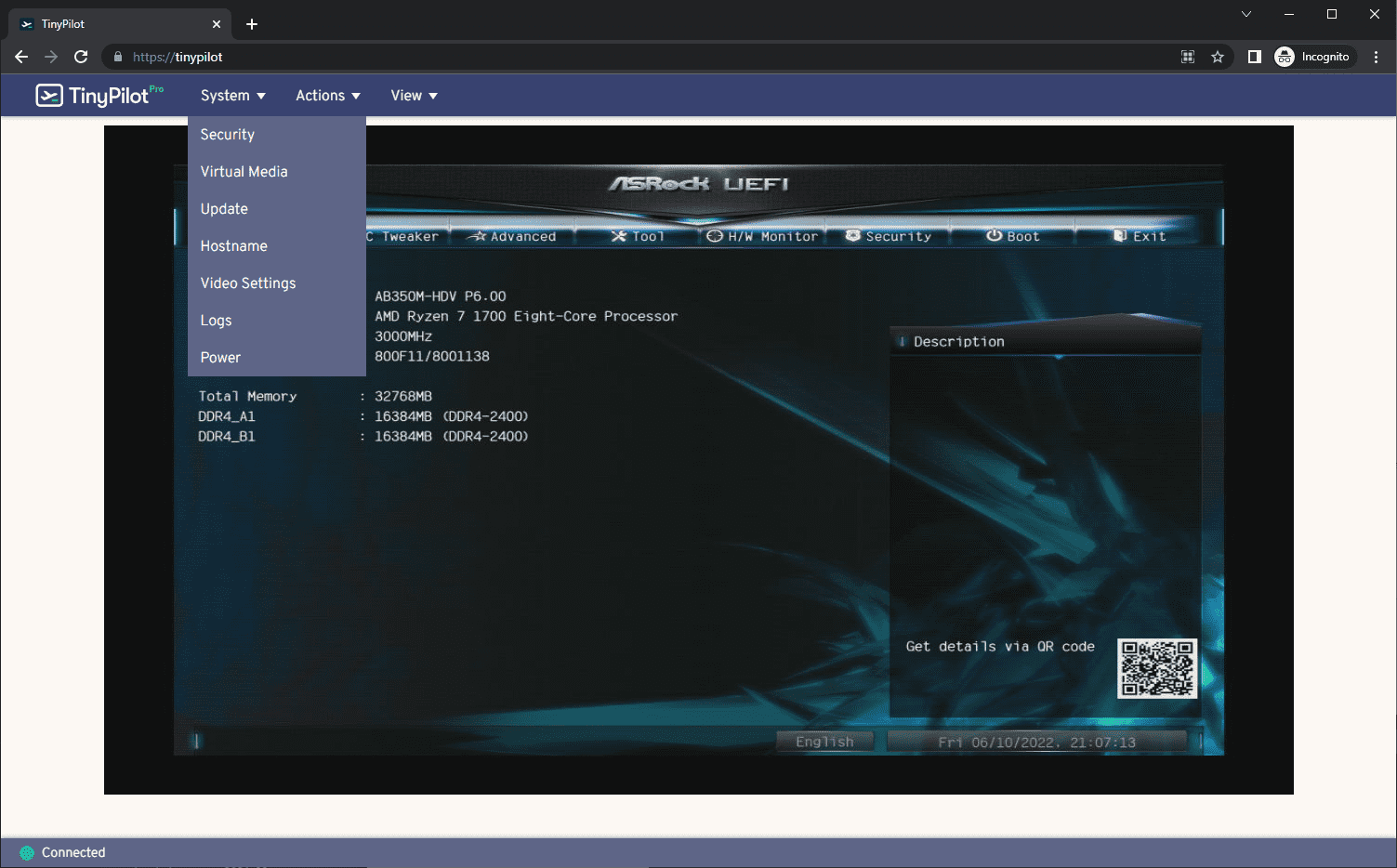
Task: Collapse the System dropdown menu
Action: (x=232, y=96)
